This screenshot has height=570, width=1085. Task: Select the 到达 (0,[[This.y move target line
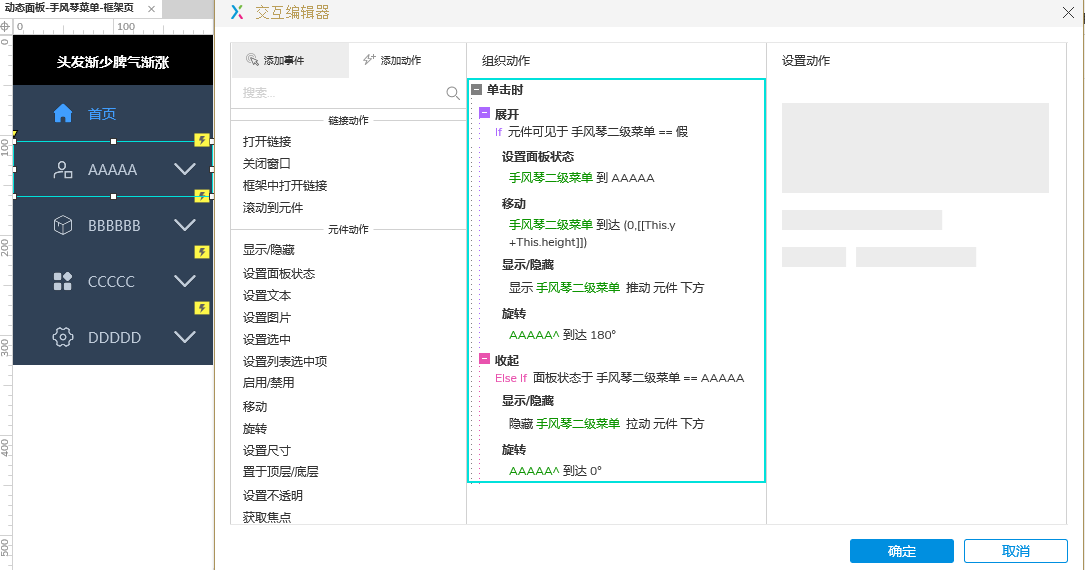tap(592, 233)
